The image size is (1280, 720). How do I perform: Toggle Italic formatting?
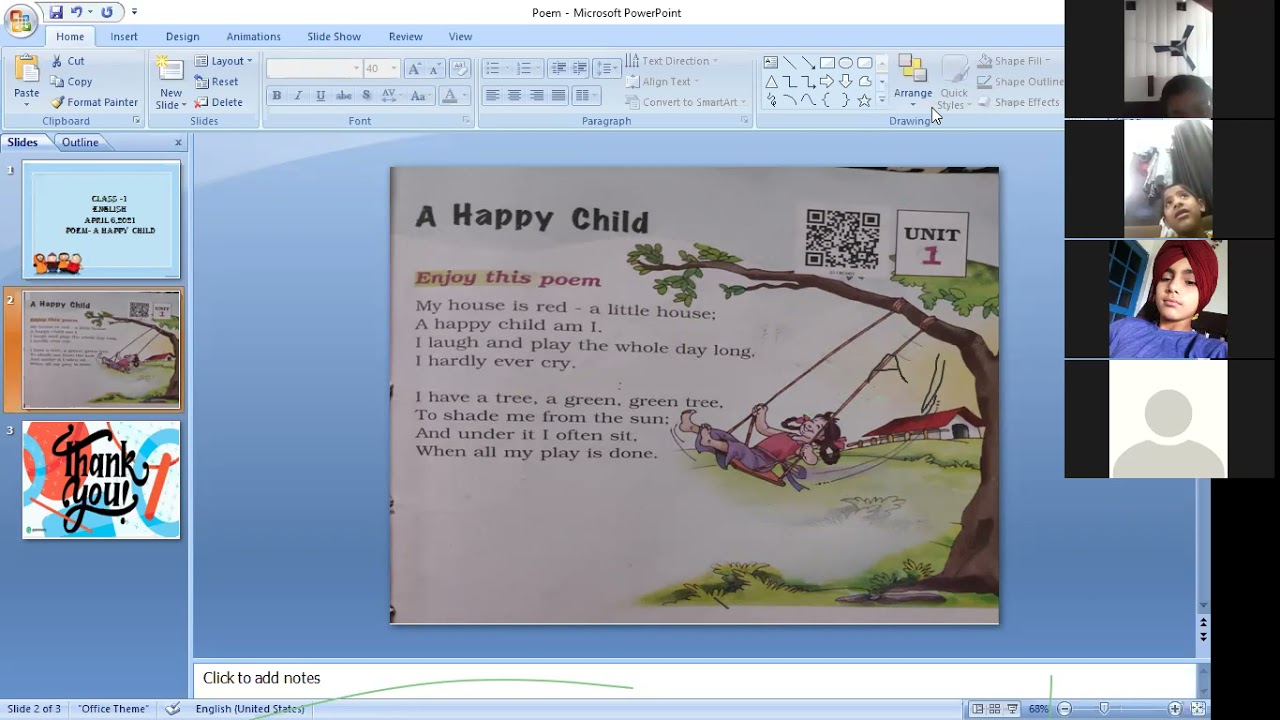[x=298, y=96]
